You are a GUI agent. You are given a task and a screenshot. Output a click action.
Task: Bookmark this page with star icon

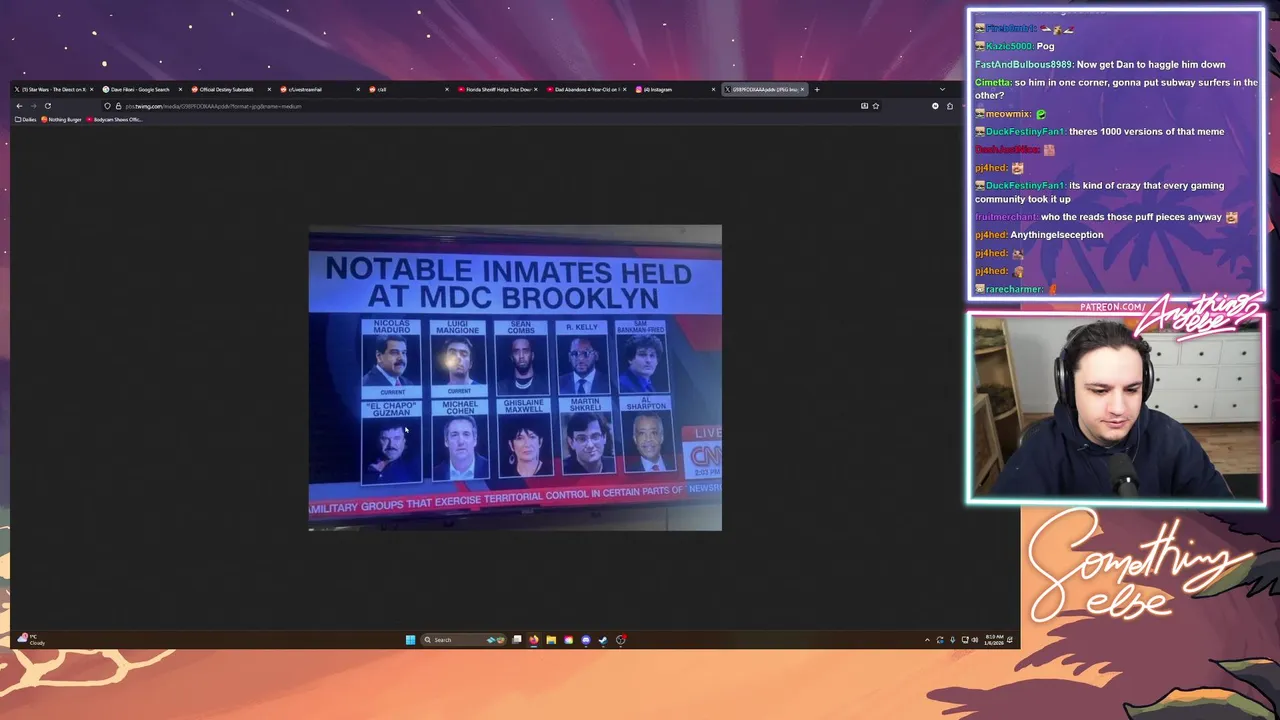875,106
